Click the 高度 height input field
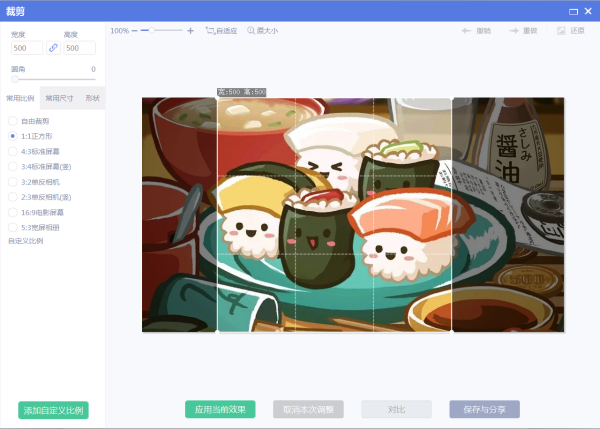 80,48
